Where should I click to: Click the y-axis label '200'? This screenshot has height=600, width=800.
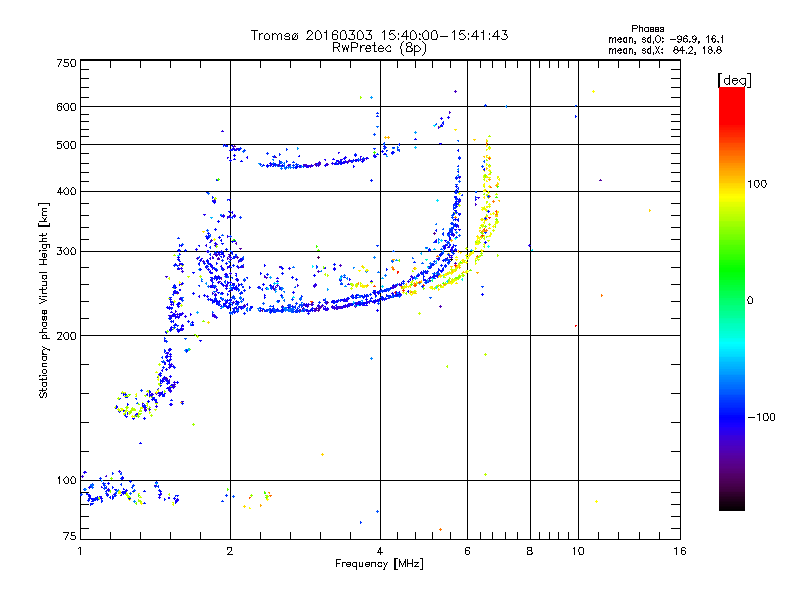pos(66,336)
